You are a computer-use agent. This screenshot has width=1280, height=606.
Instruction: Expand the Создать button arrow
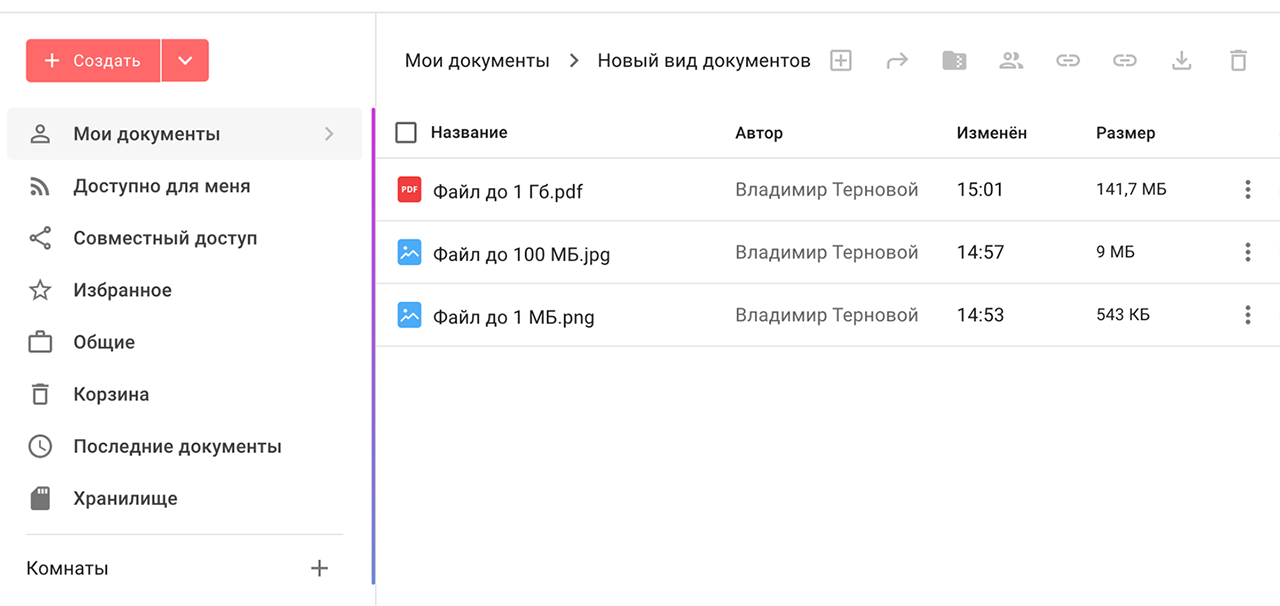pyautogui.click(x=186, y=60)
